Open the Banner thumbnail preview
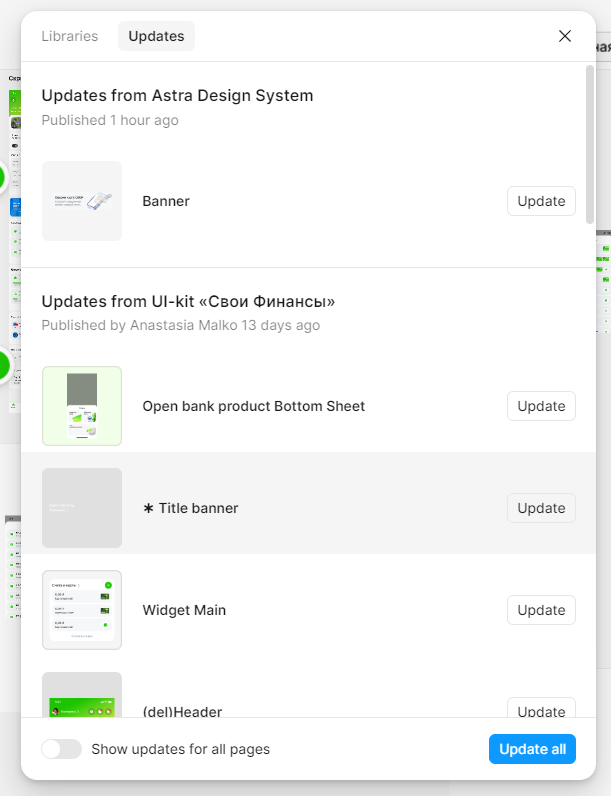 pos(82,201)
